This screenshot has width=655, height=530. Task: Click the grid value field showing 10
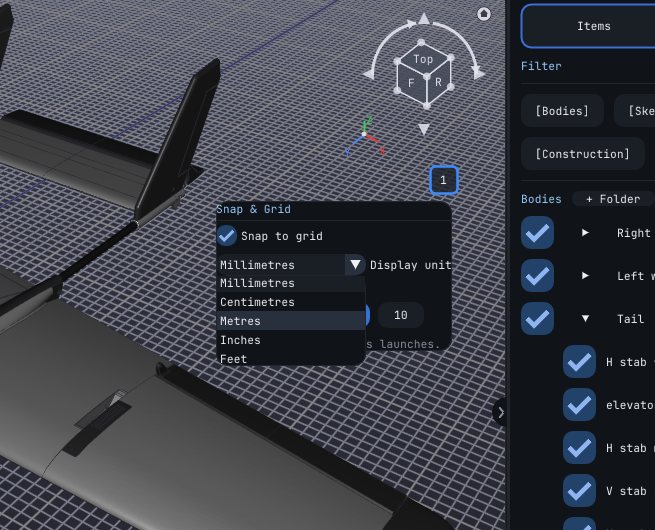coord(401,315)
